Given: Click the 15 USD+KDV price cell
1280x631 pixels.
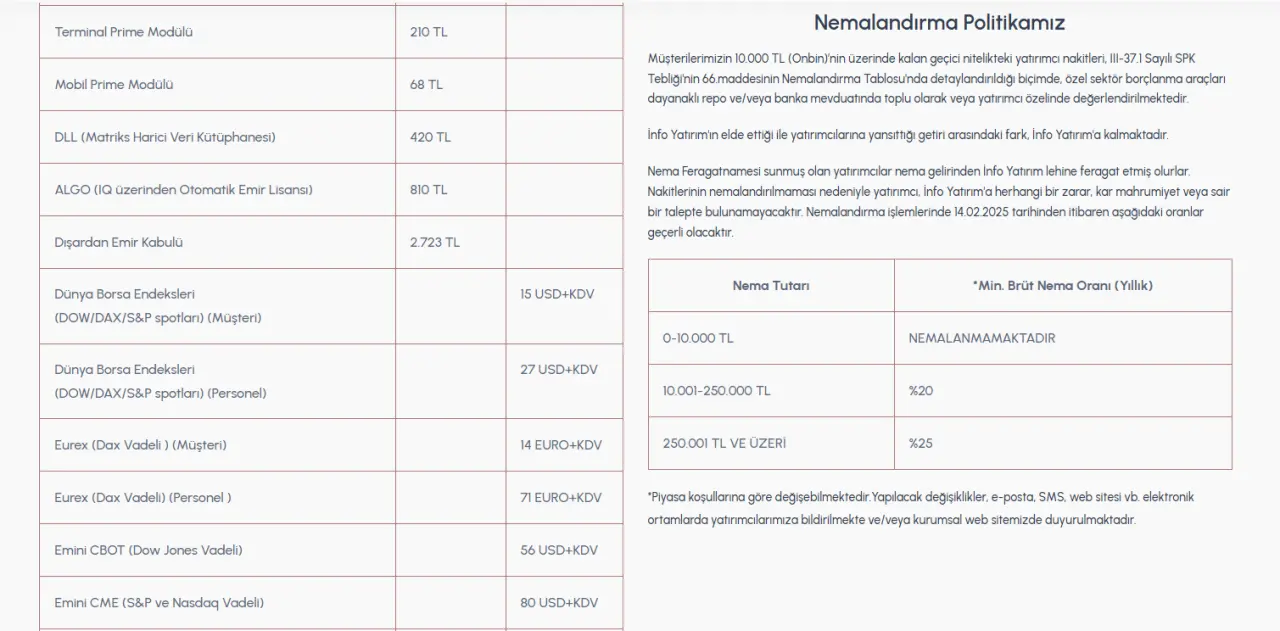Looking at the screenshot, I should [x=558, y=294].
